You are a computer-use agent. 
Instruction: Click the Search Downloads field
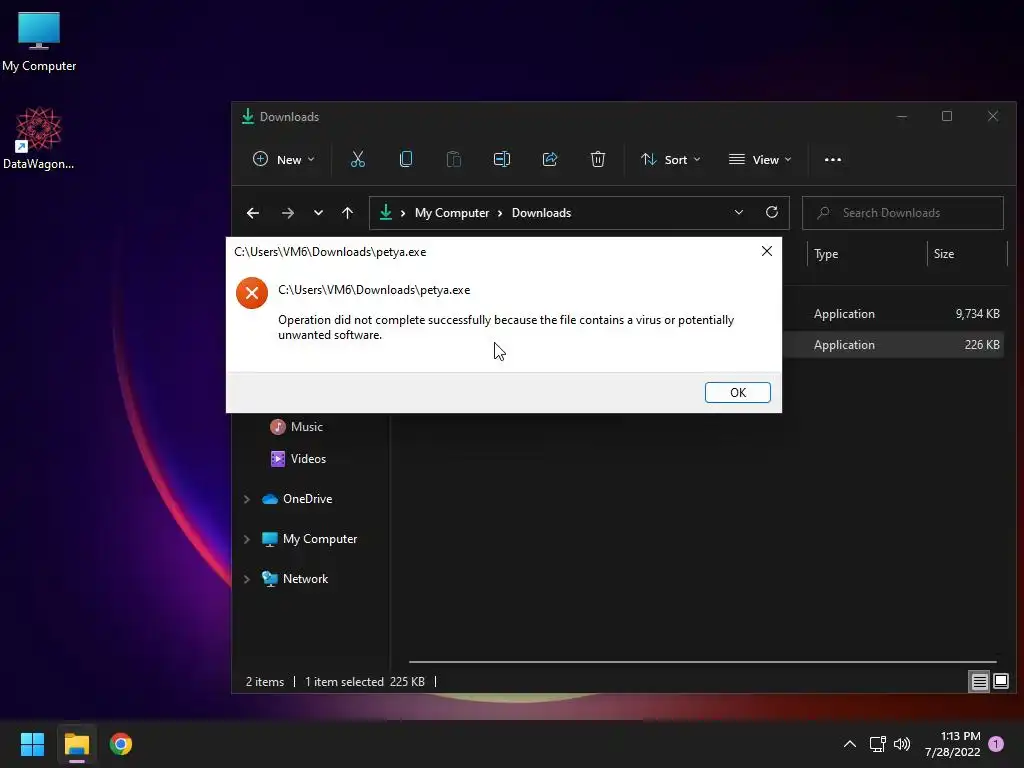tap(903, 213)
